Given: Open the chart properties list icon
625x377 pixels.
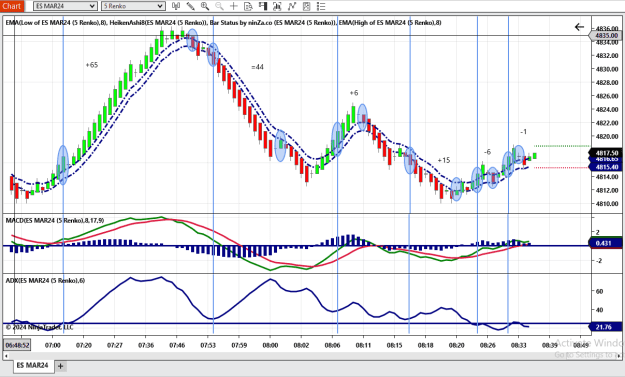Looking at the screenshot, I should tap(321, 6).
